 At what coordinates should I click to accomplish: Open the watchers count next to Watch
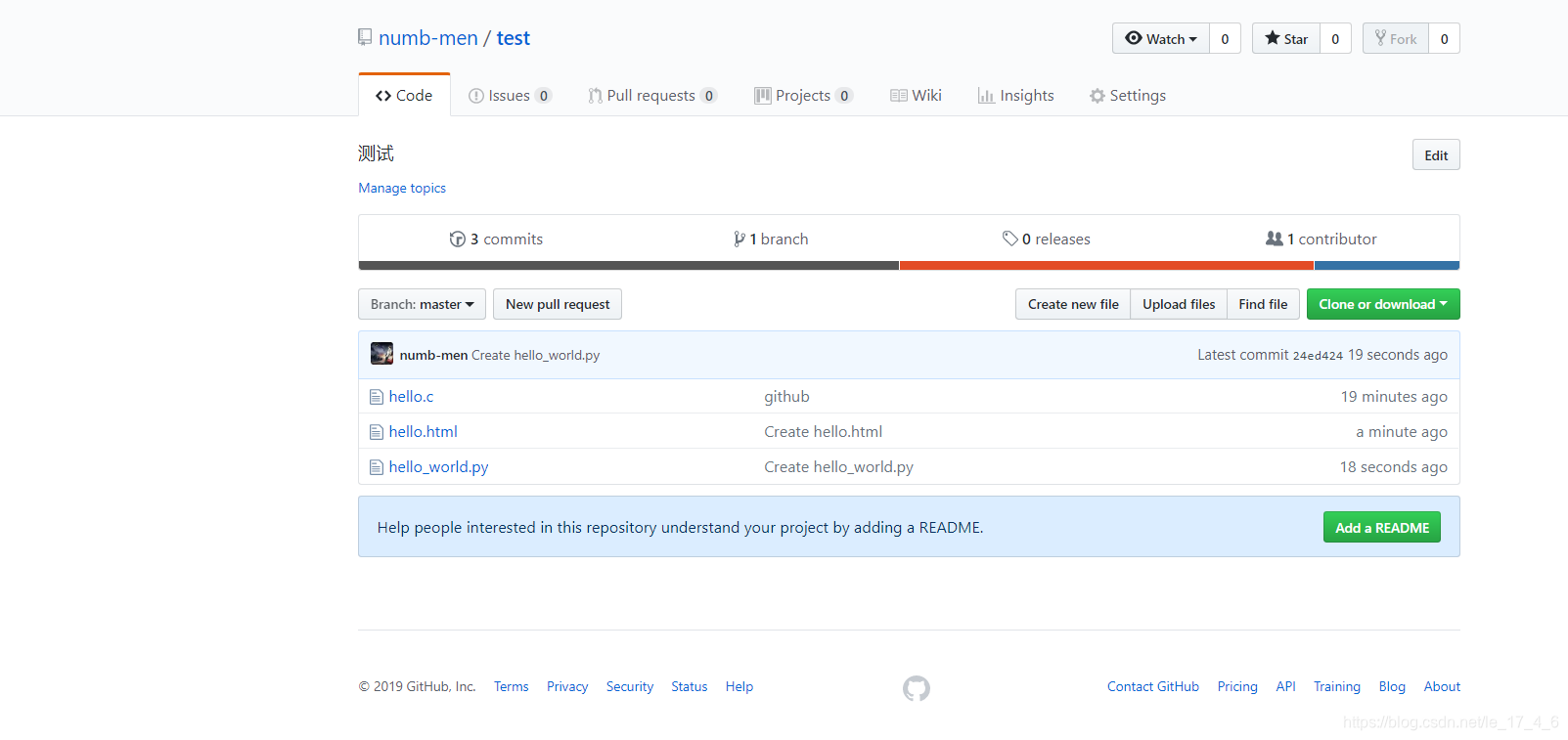[1225, 38]
